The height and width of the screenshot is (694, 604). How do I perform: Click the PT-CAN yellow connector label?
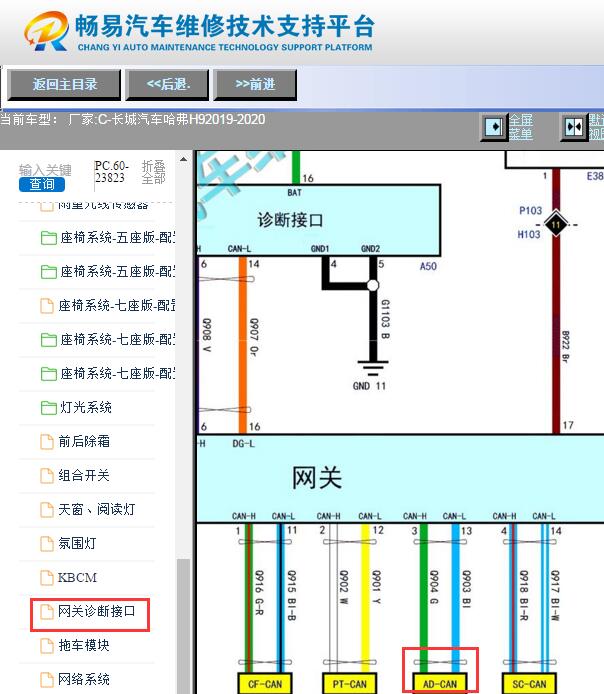(350, 684)
